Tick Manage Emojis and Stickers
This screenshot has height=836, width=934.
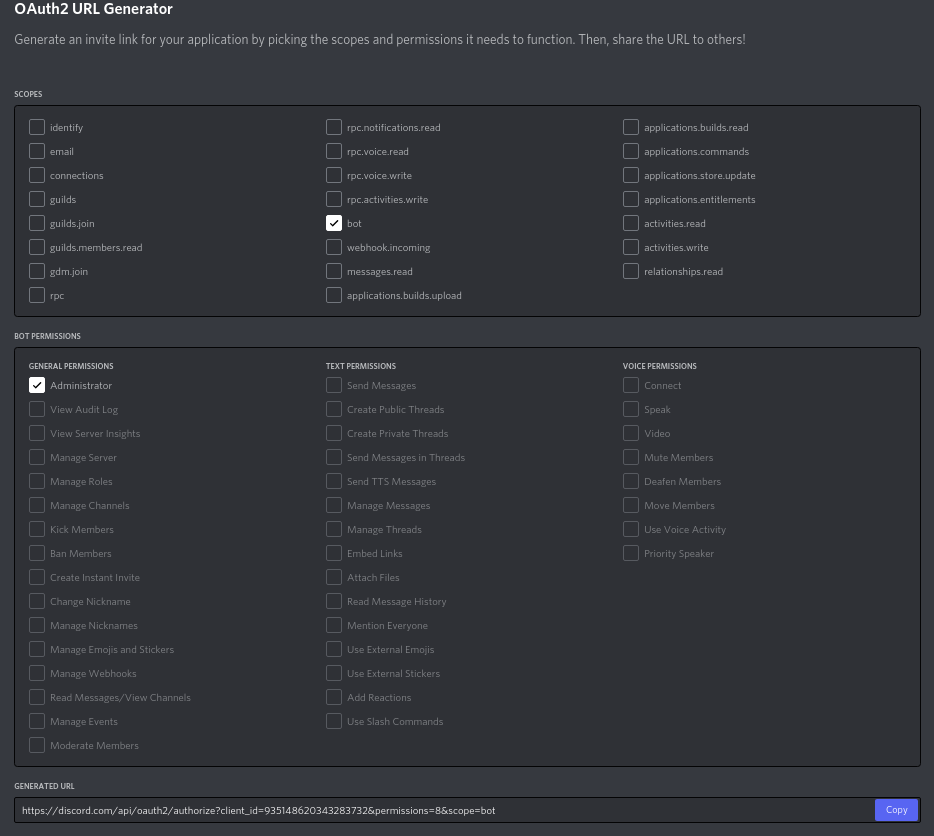37,649
